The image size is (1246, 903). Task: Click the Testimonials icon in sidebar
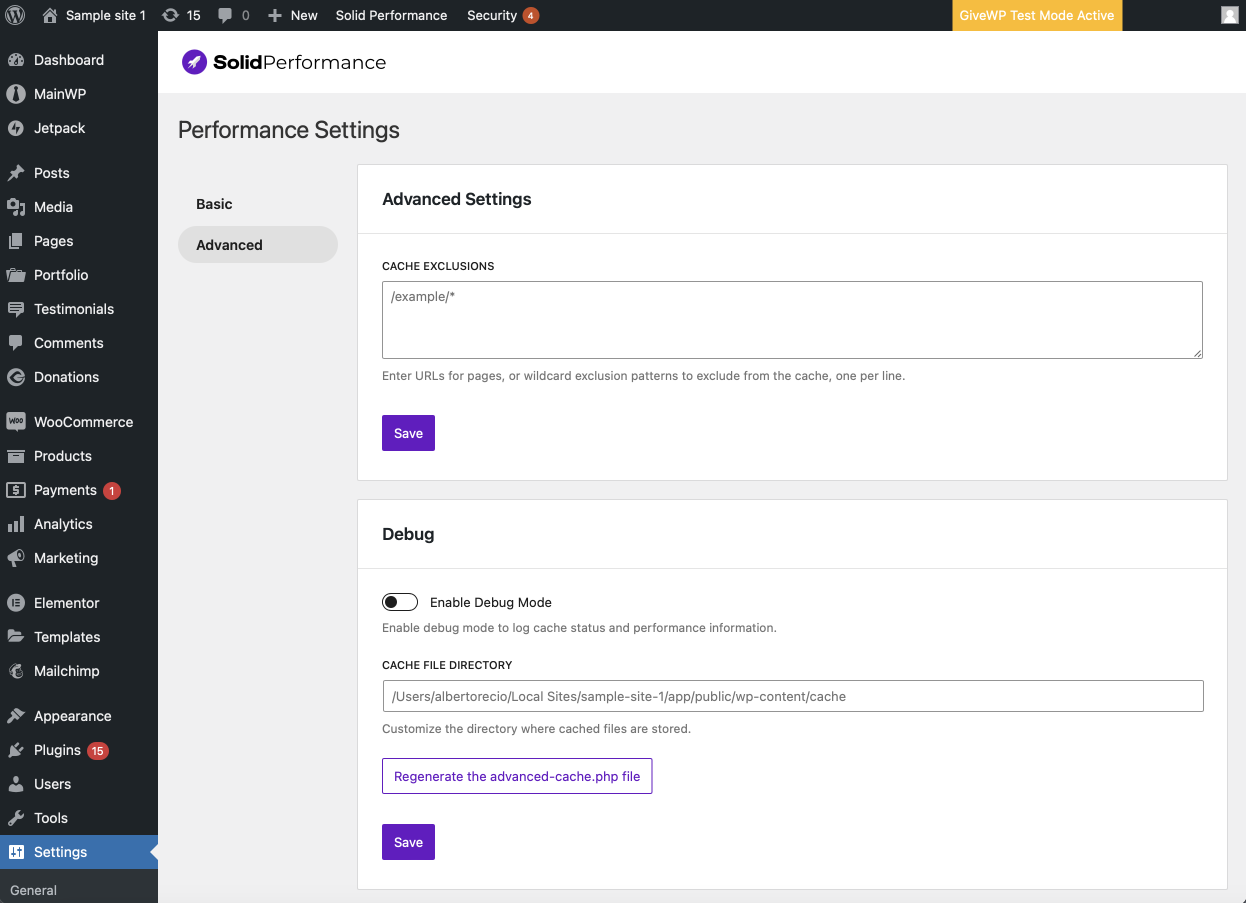[16, 309]
